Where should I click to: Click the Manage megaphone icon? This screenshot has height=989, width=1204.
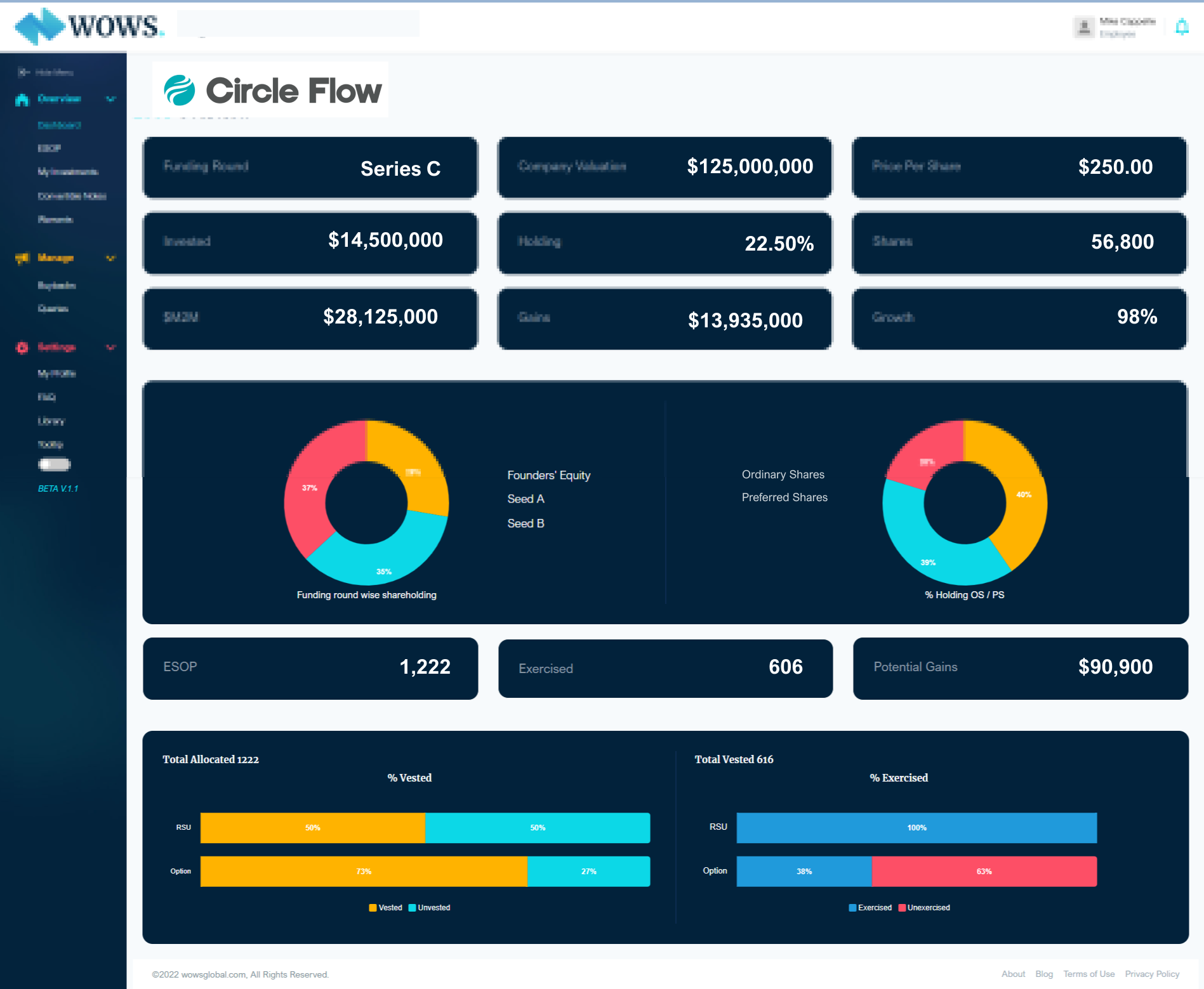(x=22, y=258)
